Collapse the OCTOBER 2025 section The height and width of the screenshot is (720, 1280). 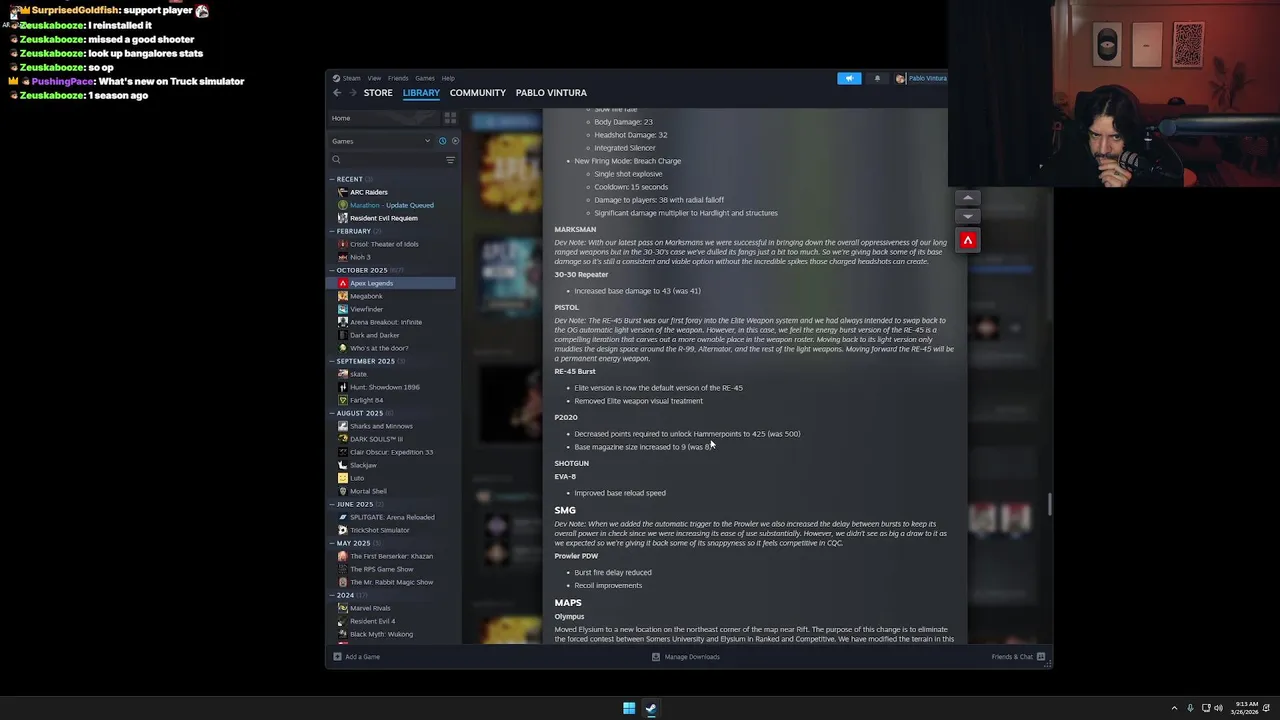point(332,270)
